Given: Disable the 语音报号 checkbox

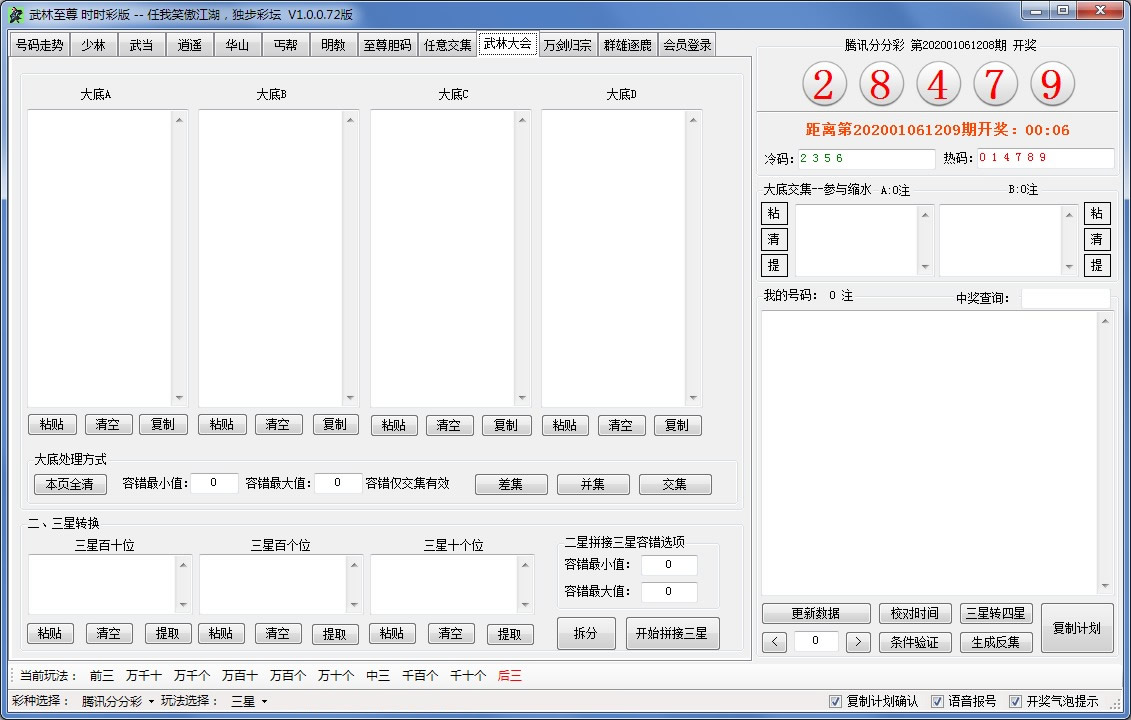Looking at the screenshot, I should [938, 701].
